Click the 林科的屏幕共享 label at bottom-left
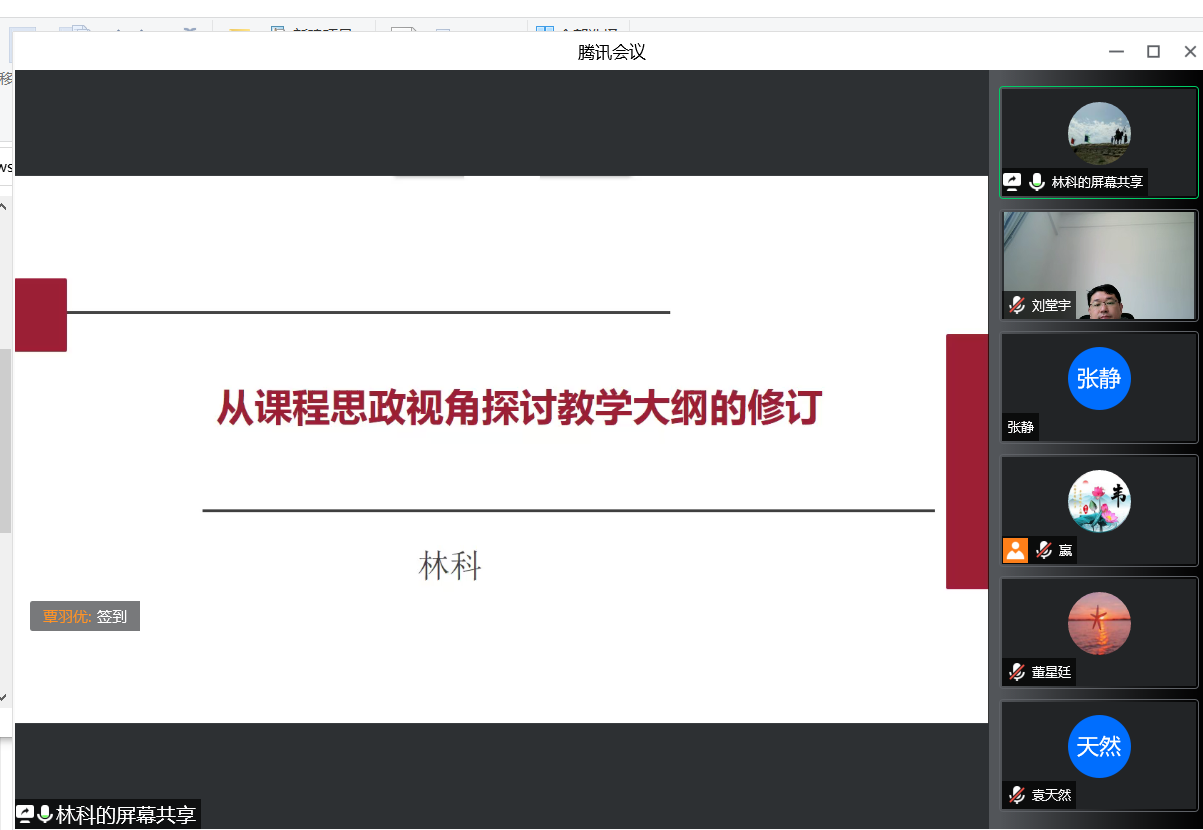 click(125, 814)
